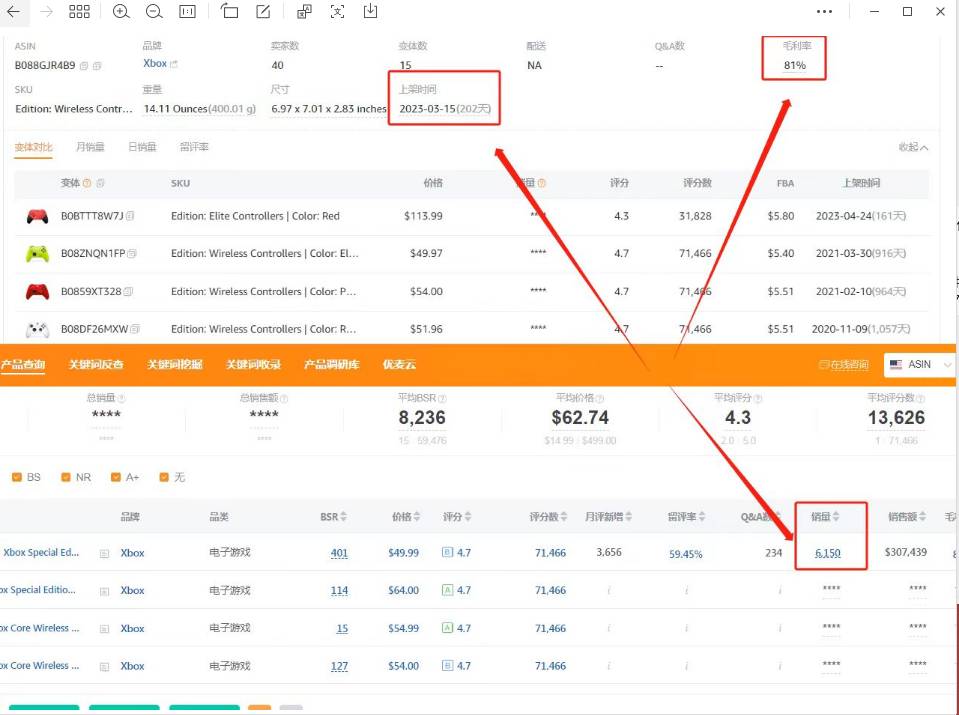Click the green controller thumbnail for B08ZNQN1FP

[x=37, y=254]
